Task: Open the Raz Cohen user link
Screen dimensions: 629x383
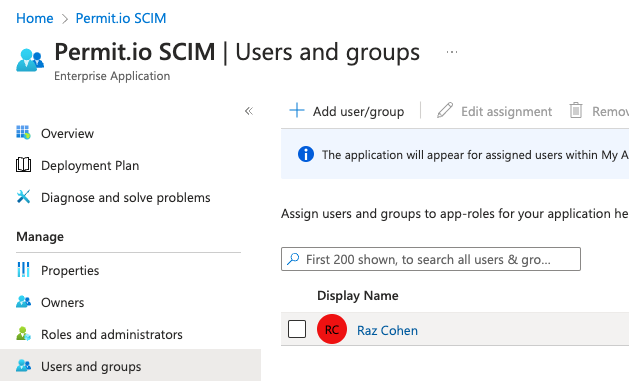Action: pos(388,330)
